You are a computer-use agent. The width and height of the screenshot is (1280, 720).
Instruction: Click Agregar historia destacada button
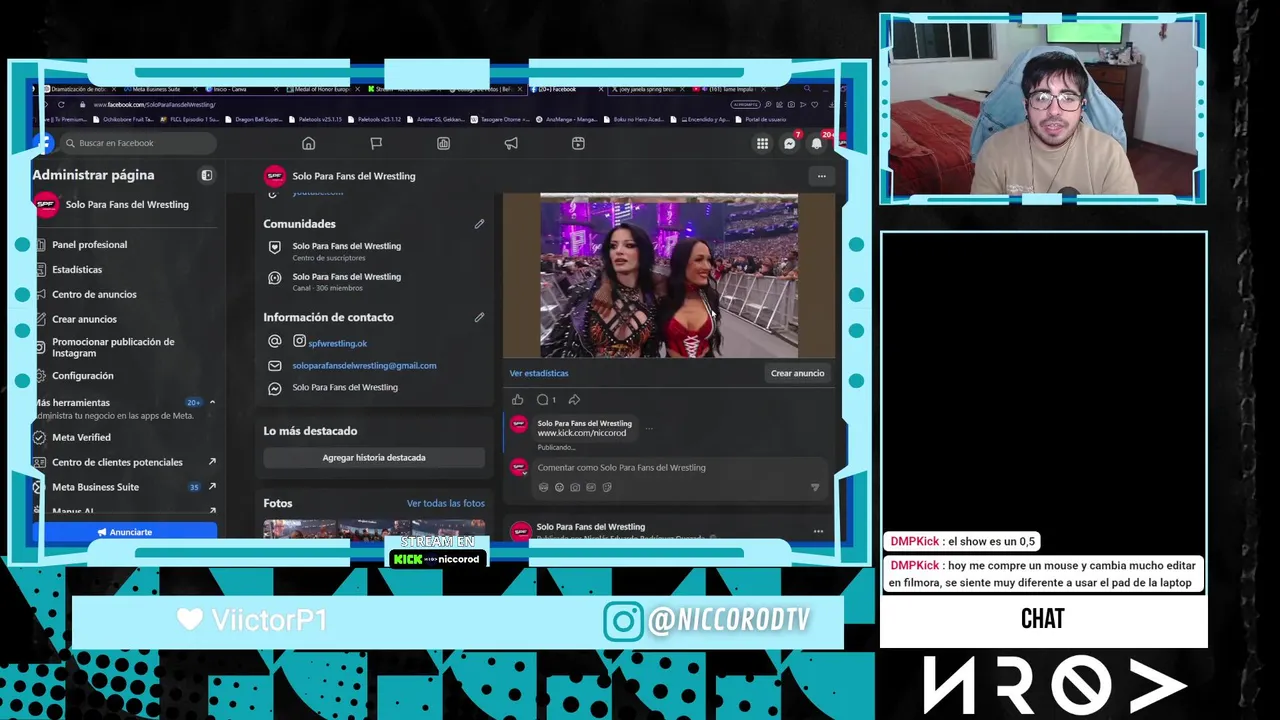coord(374,457)
